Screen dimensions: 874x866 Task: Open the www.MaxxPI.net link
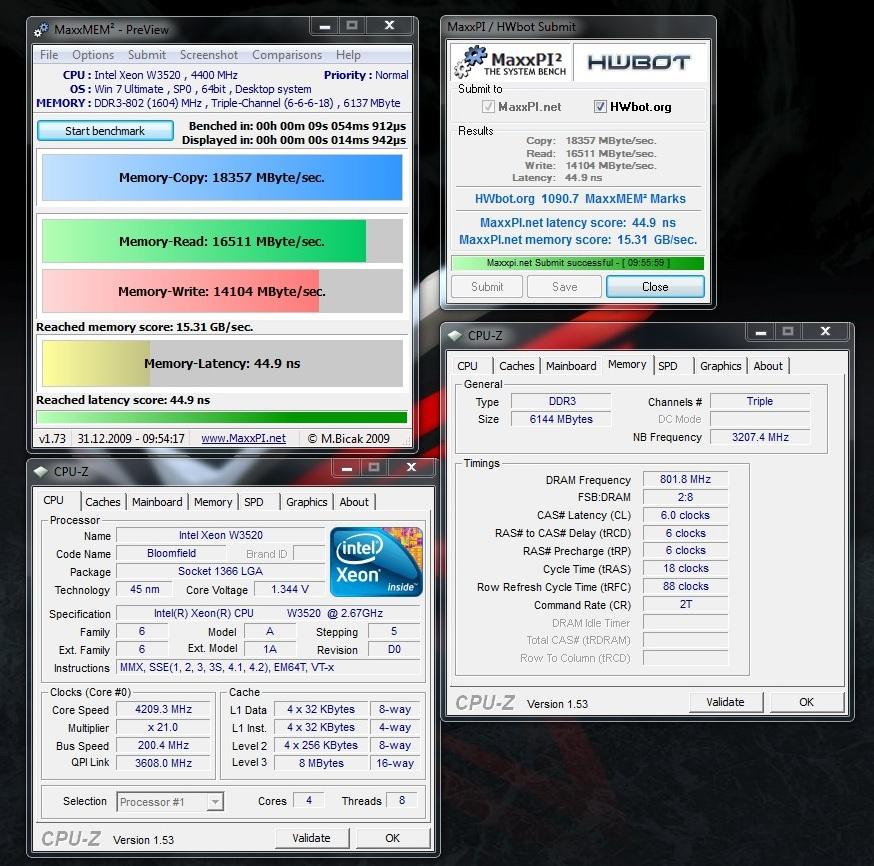[x=244, y=438]
